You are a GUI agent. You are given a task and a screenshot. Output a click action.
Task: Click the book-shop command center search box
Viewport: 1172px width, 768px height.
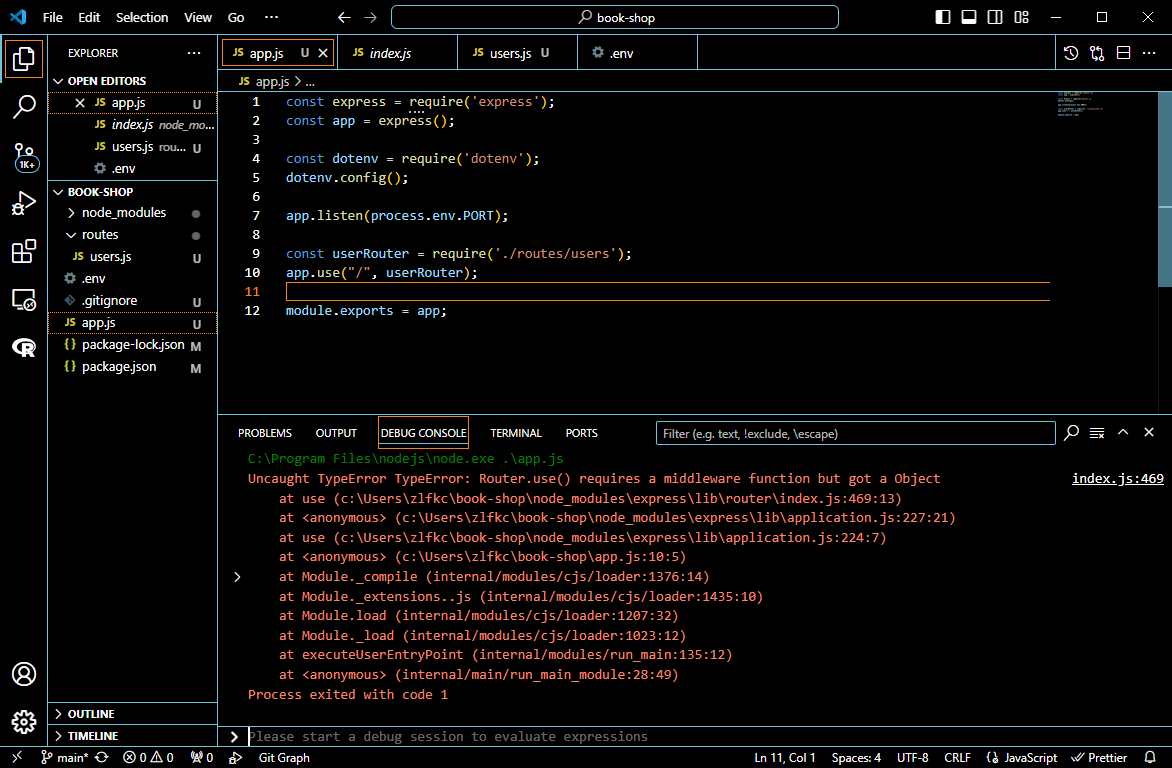tap(614, 17)
